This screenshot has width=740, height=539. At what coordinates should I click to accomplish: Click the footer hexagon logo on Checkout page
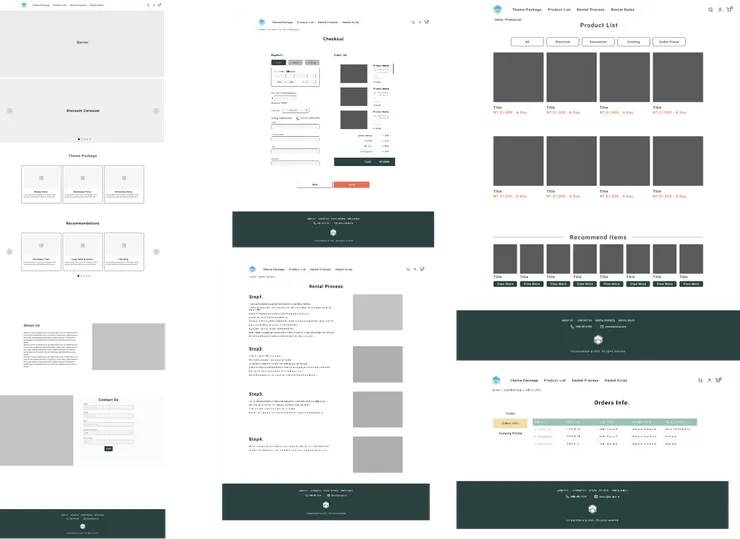tap(333, 233)
